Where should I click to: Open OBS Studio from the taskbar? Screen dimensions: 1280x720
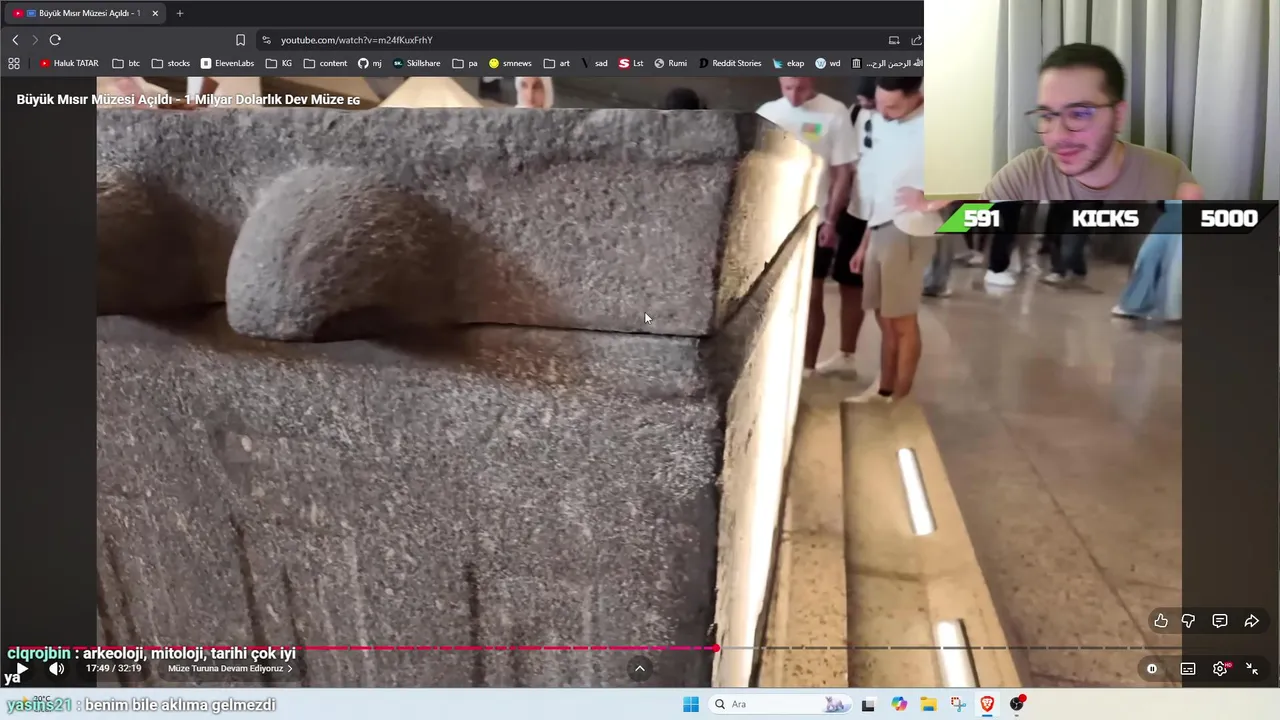coord(1017,704)
